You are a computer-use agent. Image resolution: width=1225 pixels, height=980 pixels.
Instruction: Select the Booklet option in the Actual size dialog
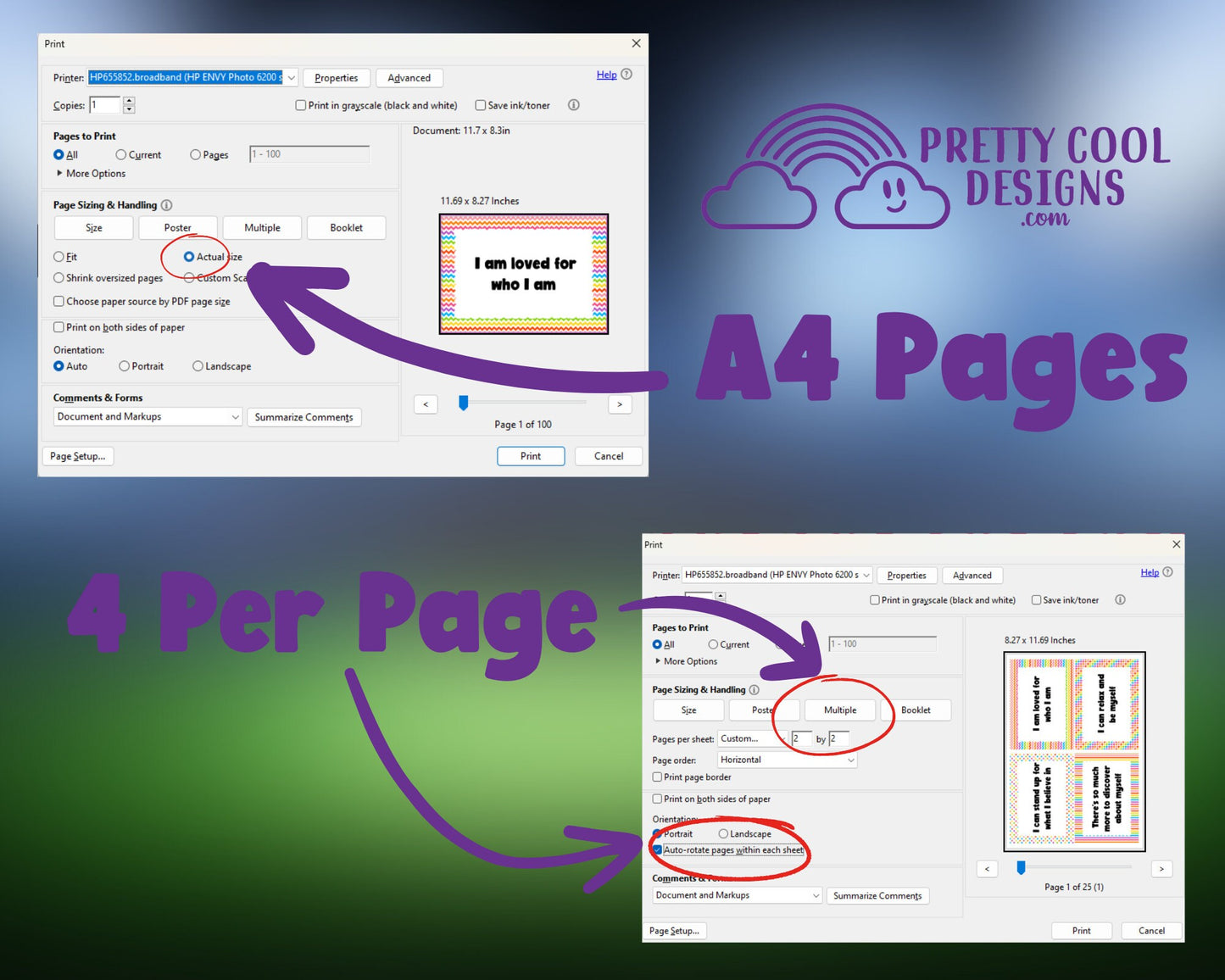tap(346, 228)
